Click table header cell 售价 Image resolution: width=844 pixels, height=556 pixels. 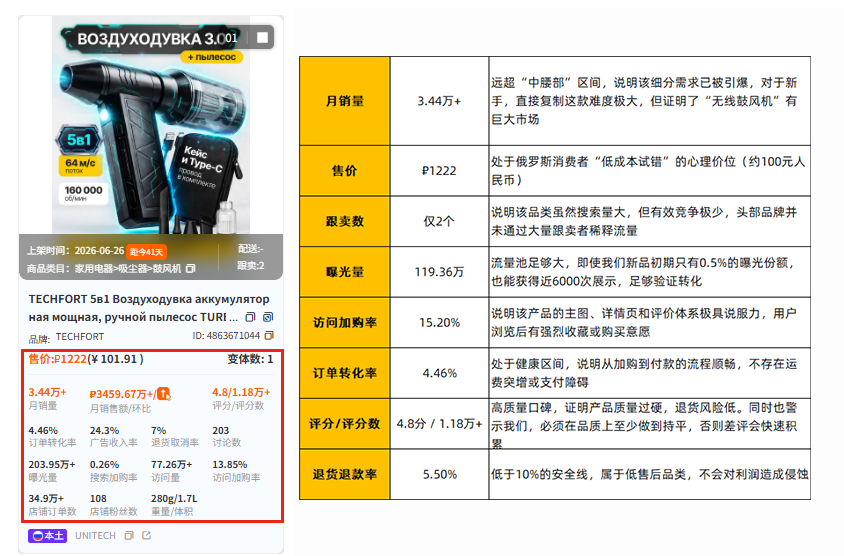click(344, 171)
